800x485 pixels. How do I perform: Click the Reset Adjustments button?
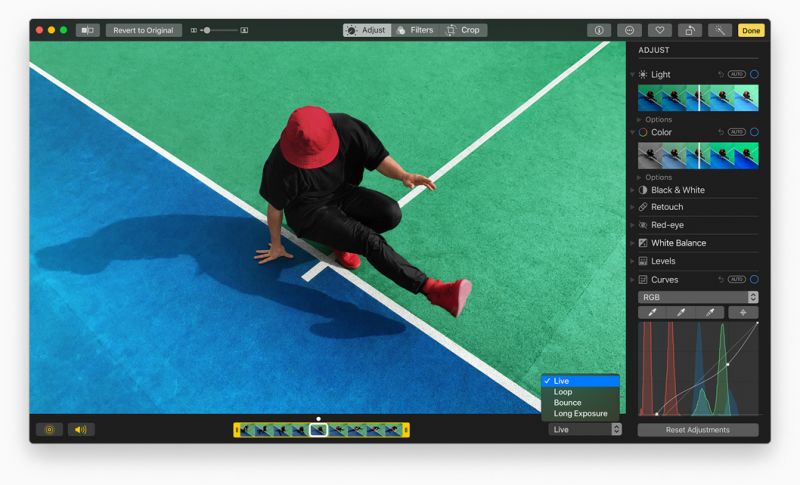tap(697, 430)
